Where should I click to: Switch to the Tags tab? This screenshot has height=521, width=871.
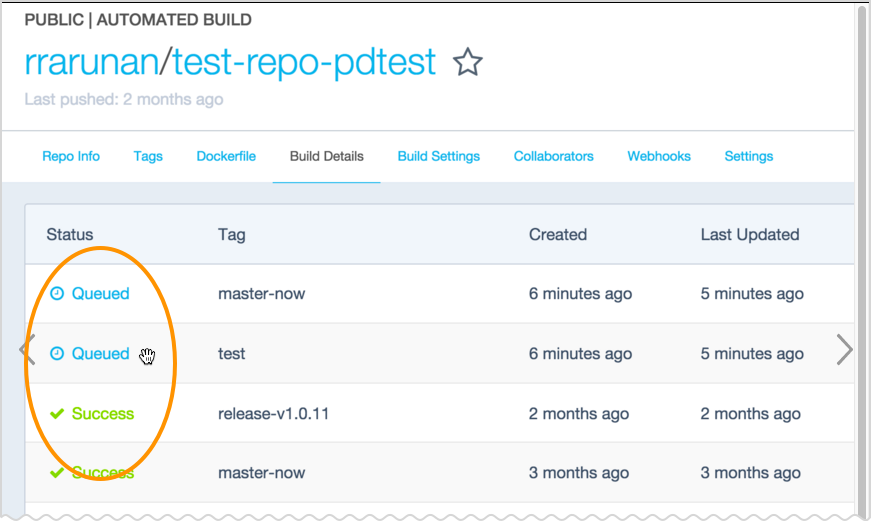[x=148, y=156]
